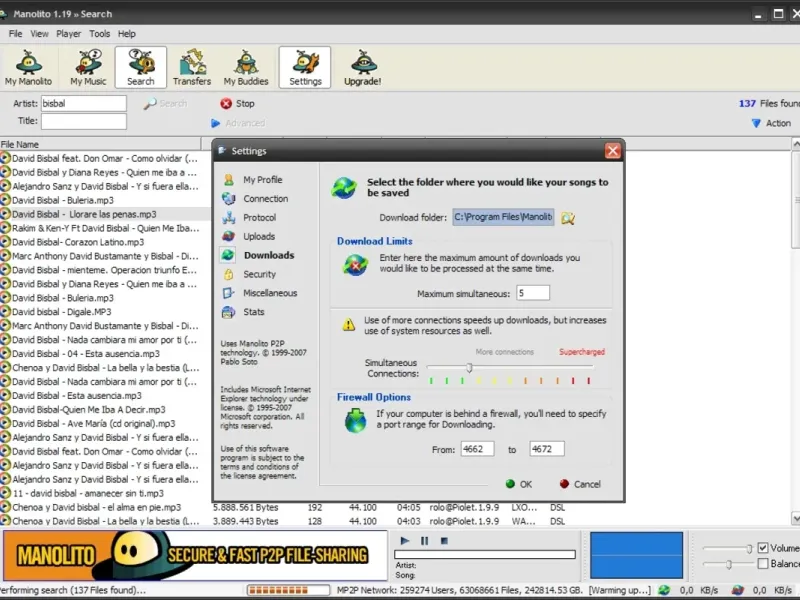Click the results list scroll down arrow
This screenshot has height=600, width=800.
click(x=795, y=518)
